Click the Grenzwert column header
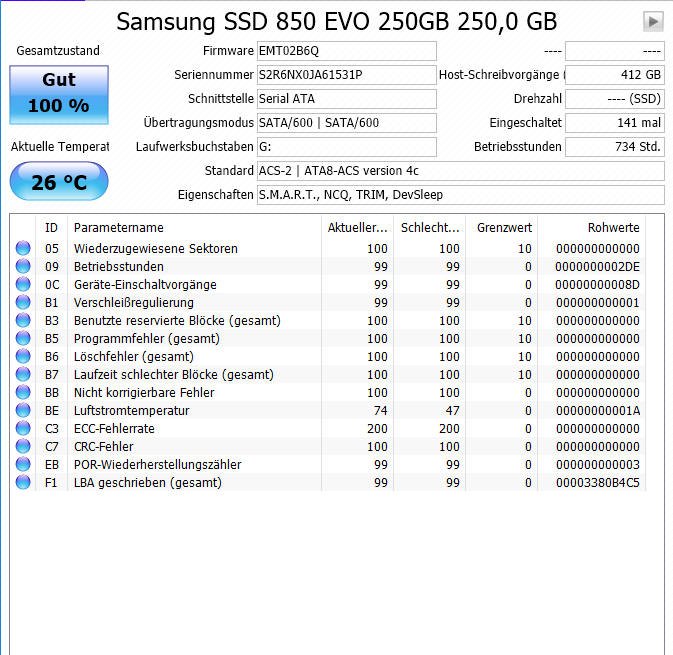Screen dimensions: 673x655 point(502,227)
